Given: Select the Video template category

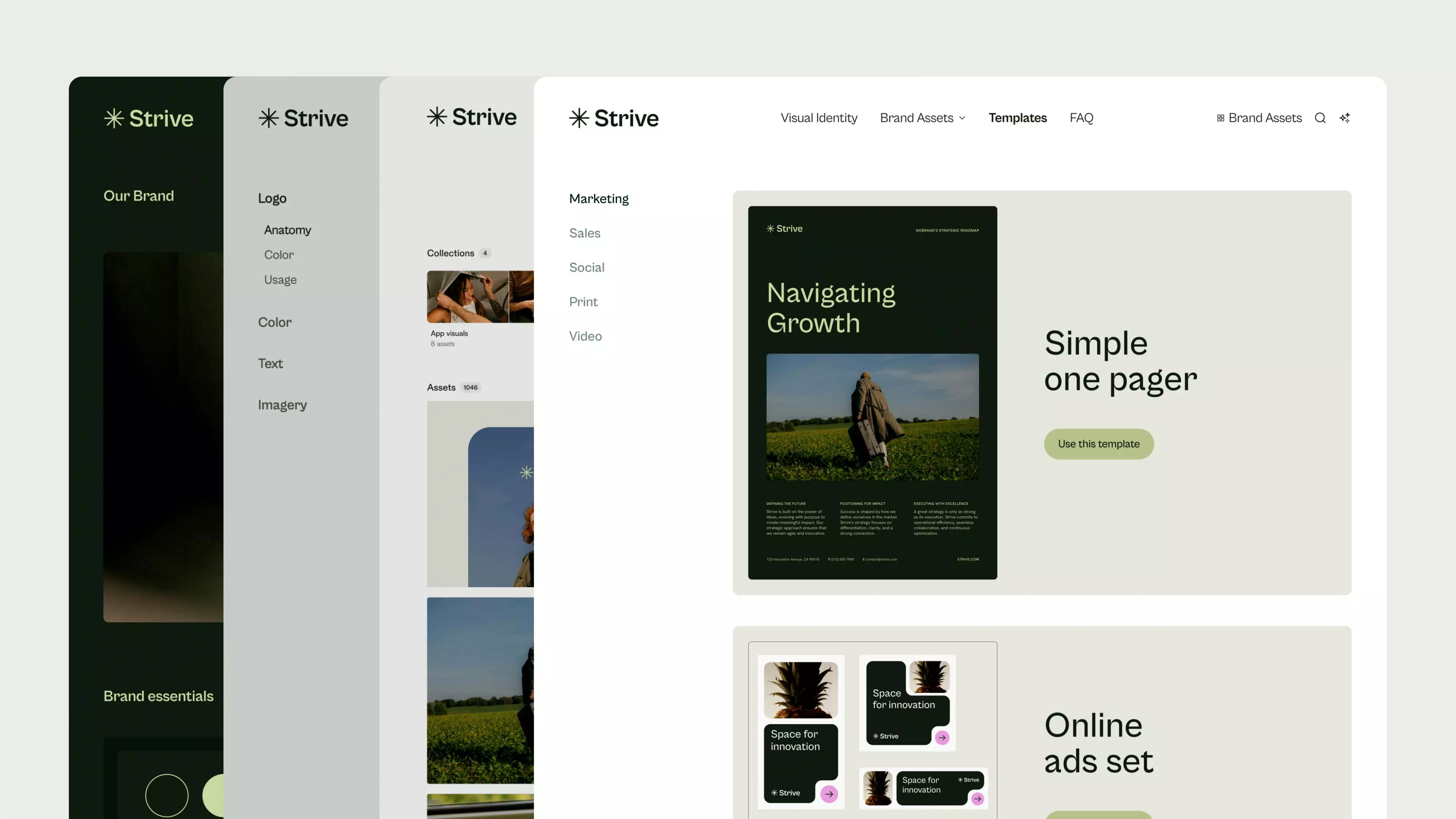Looking at the screenshot, I should tap(585, 336).
